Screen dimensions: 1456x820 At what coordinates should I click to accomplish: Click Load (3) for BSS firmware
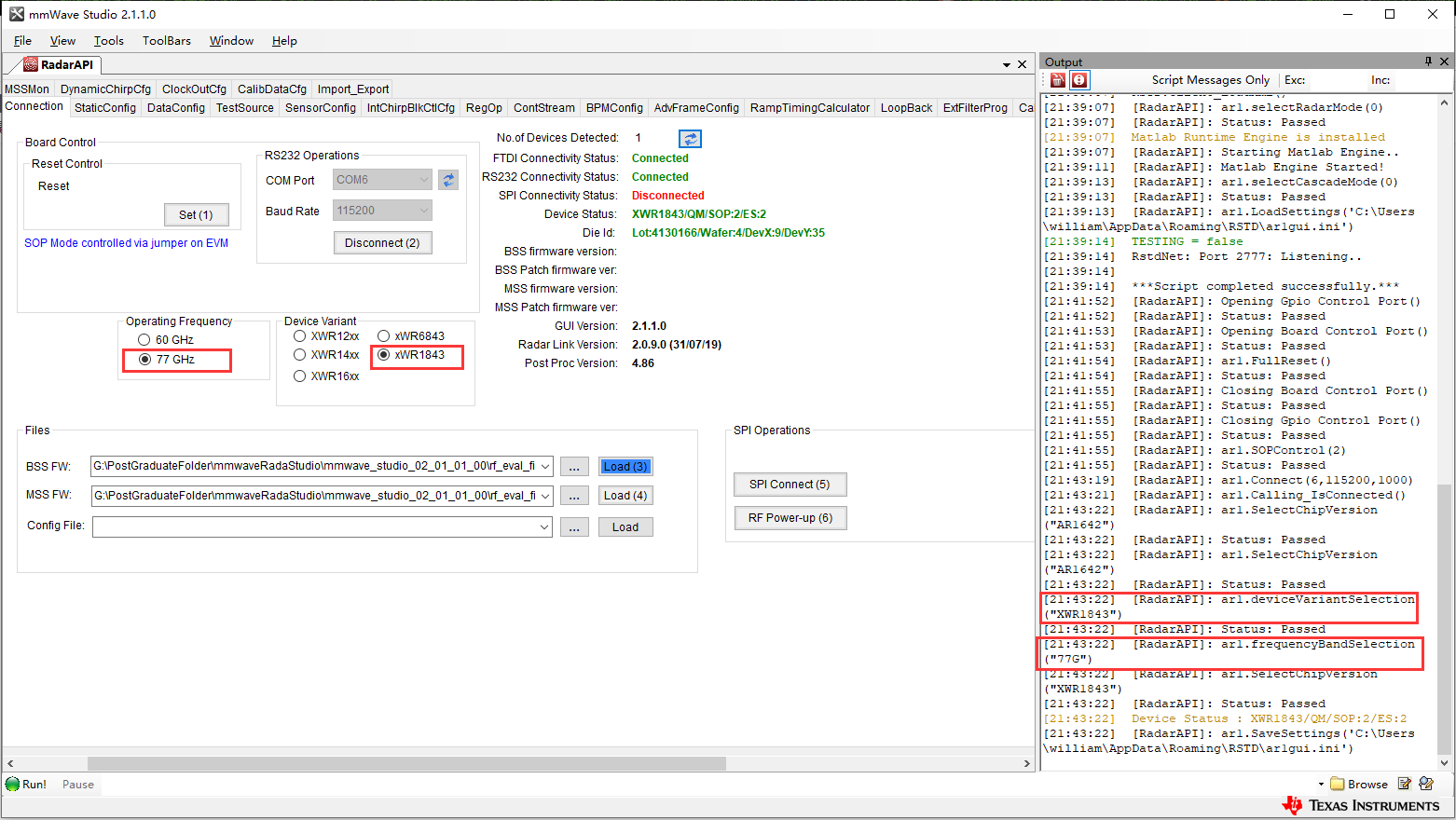[625, 467]
